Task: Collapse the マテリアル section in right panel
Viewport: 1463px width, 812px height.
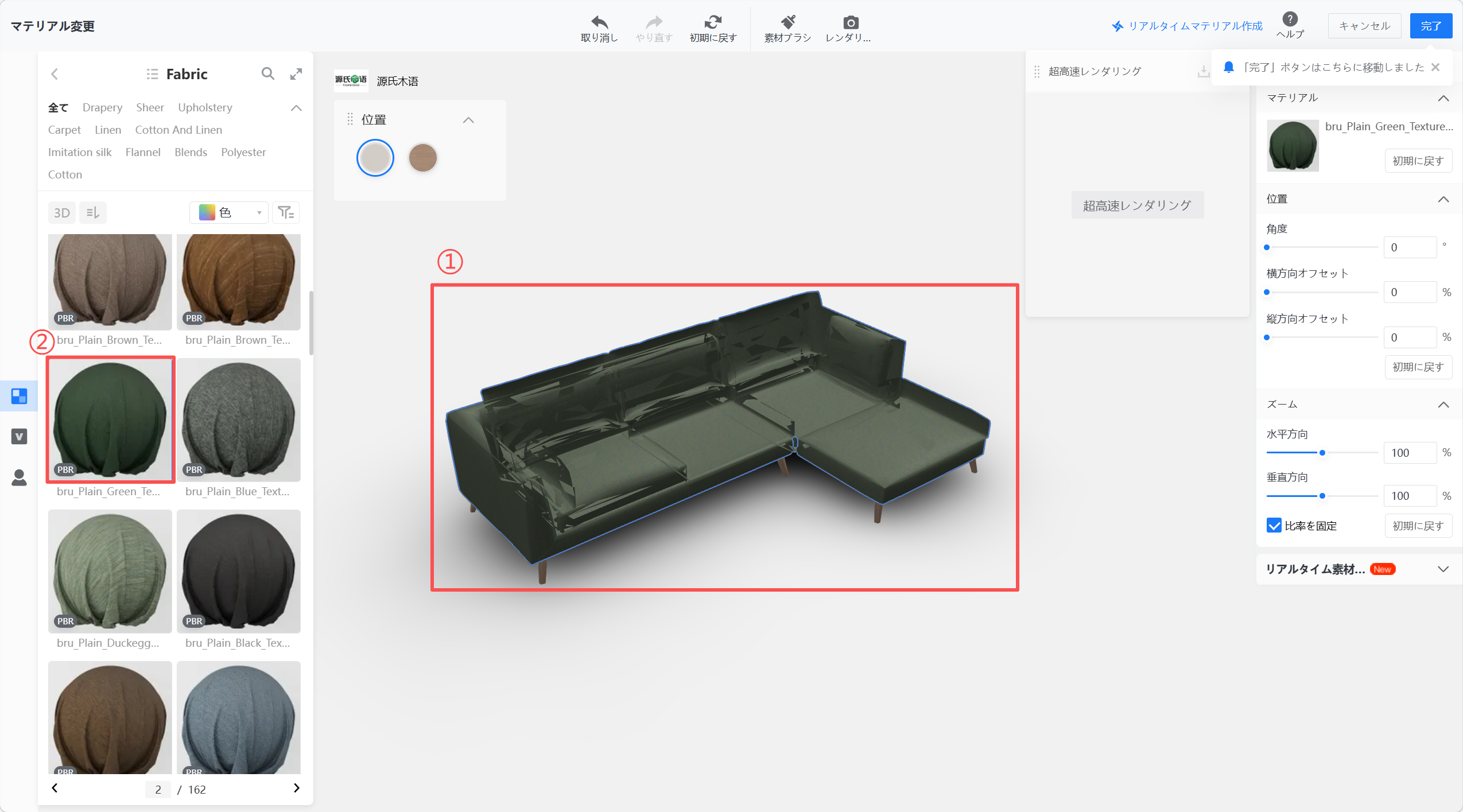Action: click(x=1443, y=98)
